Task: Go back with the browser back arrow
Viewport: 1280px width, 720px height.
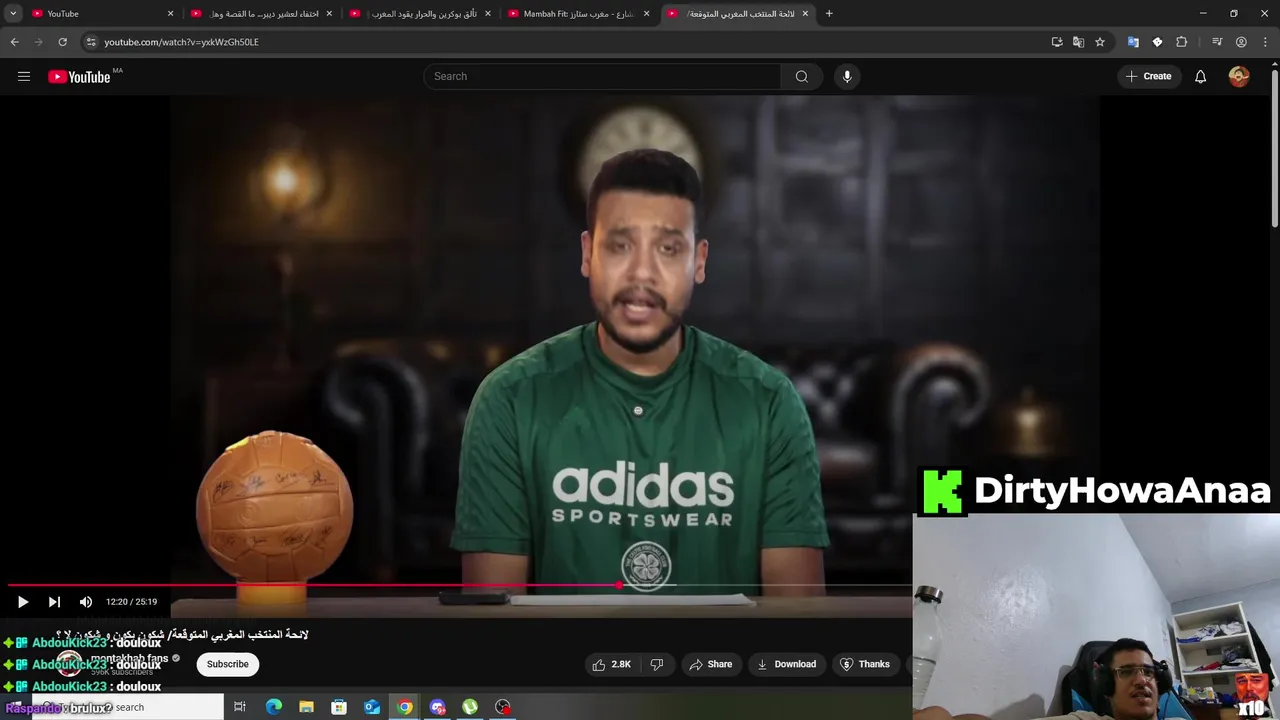Action: (x=14, y=42)
